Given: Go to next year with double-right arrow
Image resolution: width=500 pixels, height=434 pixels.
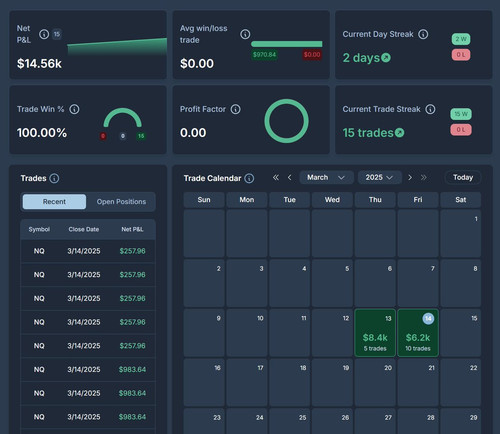Looking at the screenshot, I should (x=424, y=177).
